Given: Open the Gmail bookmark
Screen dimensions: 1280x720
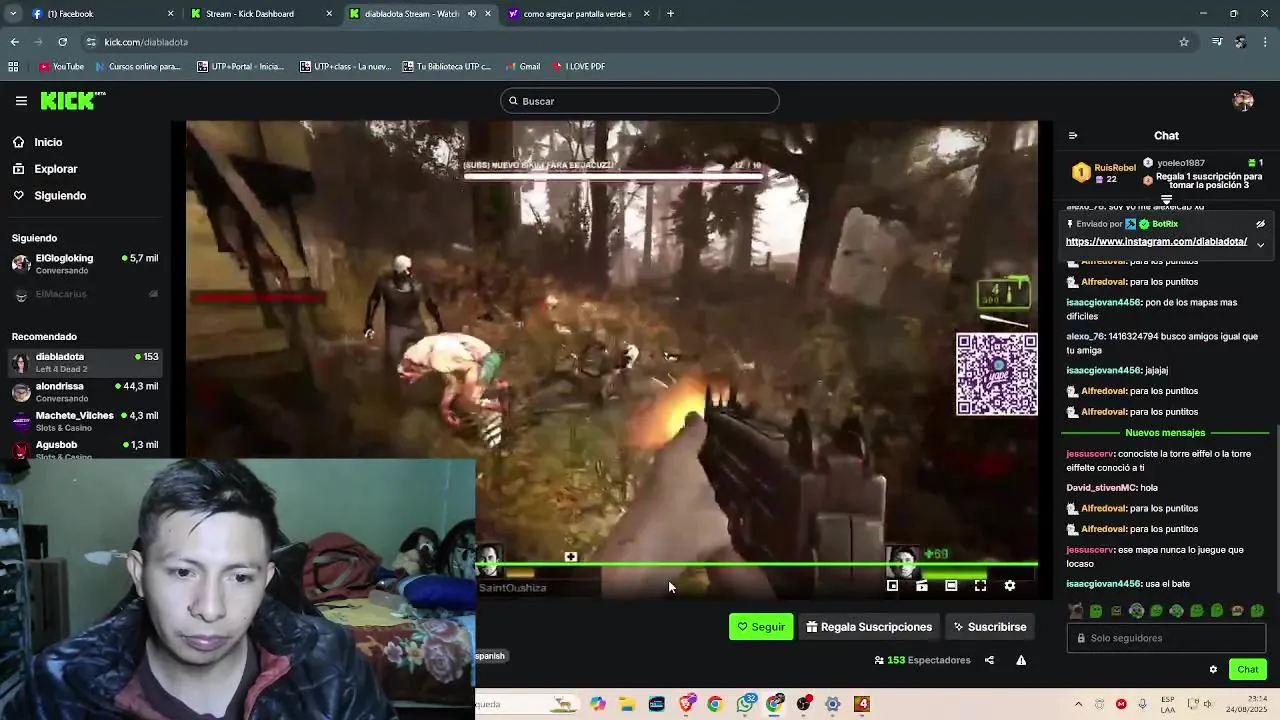Looking at the screenshot, I should pos(523,67).
